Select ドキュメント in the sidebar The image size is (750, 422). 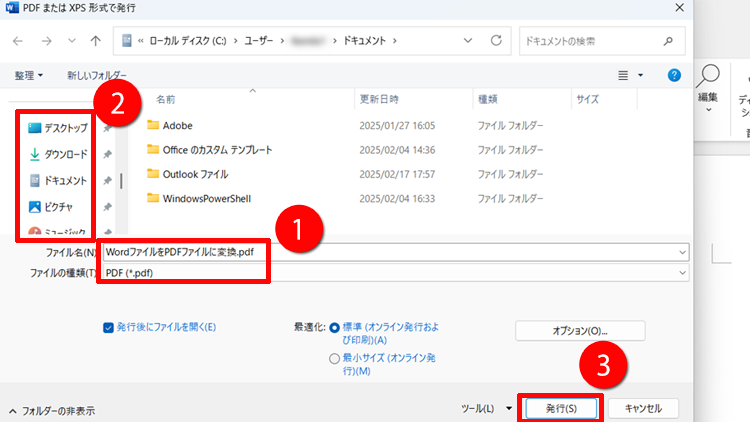coord(57,180)
